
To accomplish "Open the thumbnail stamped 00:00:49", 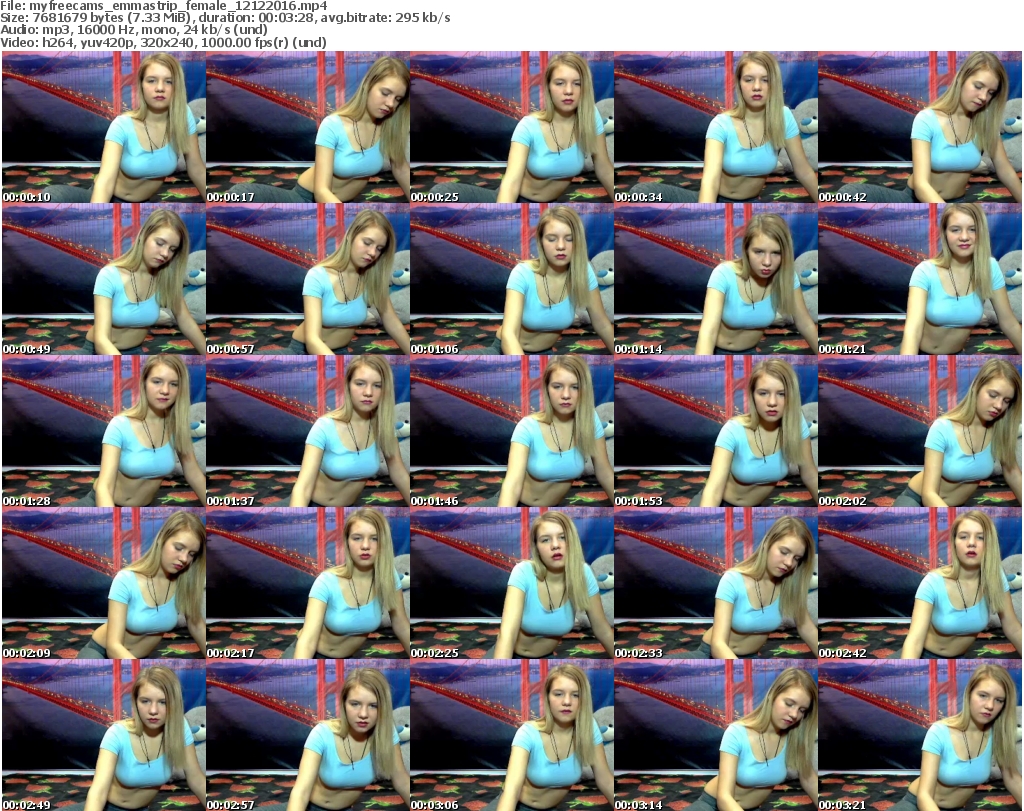I will click(x=104, y=279).
